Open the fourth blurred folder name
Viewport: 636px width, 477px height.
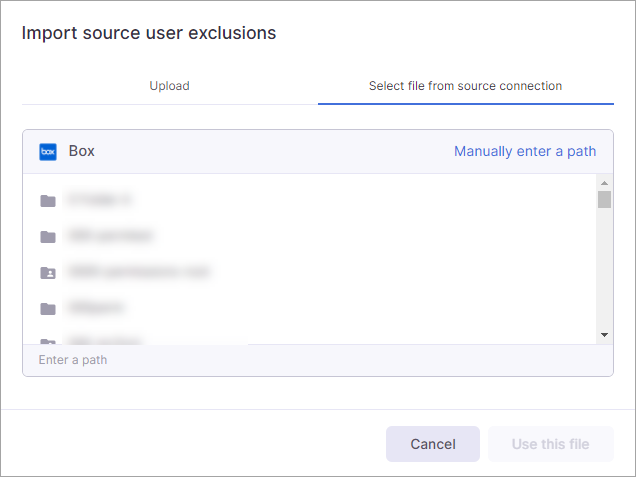click(x=96, y=308)
